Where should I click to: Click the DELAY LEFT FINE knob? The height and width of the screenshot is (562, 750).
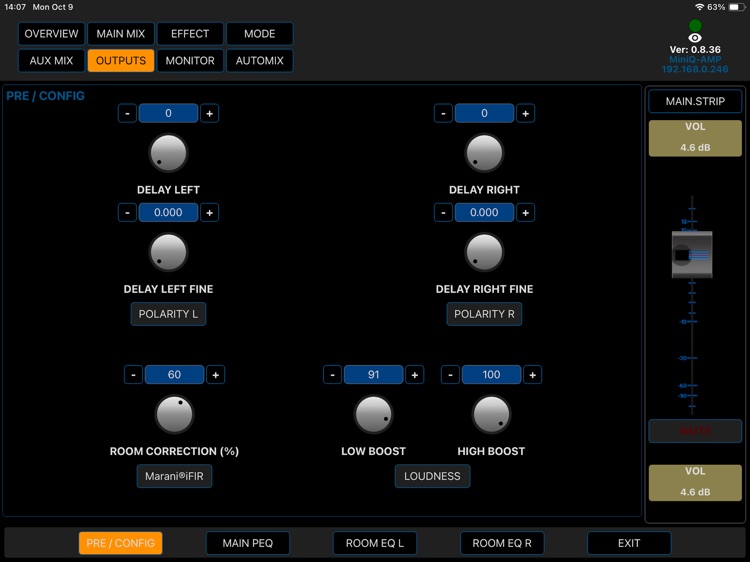pyautogui.click(x=168, y=252)
